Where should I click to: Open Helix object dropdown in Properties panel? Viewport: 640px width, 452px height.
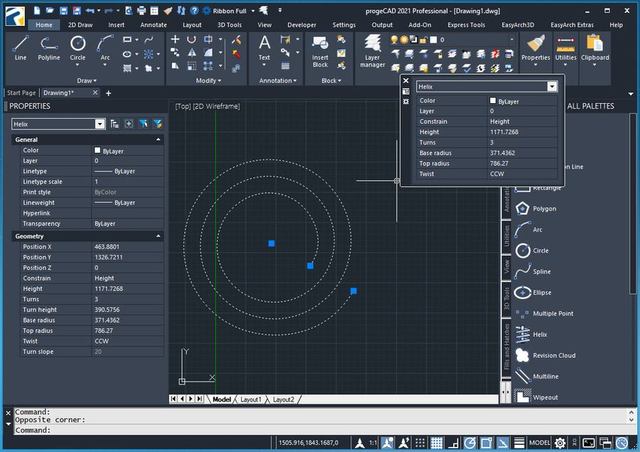click(99, 123)
